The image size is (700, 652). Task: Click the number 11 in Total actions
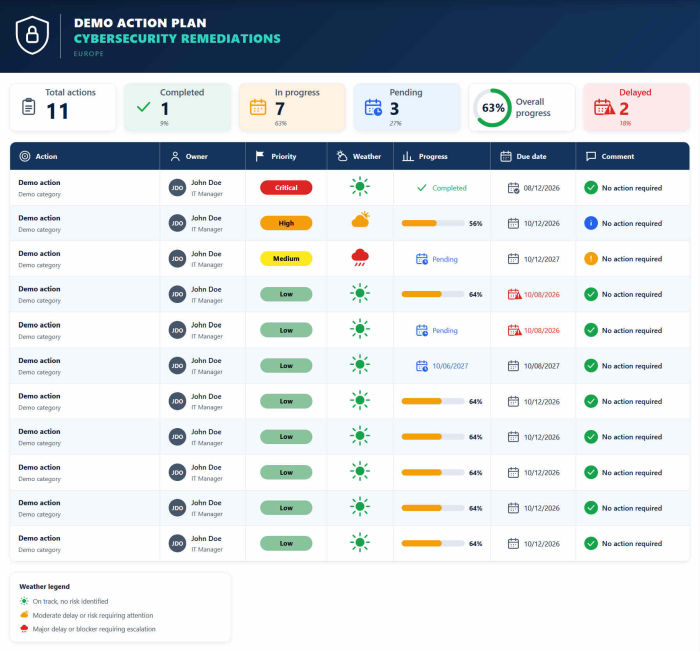[x=58, y=111]
